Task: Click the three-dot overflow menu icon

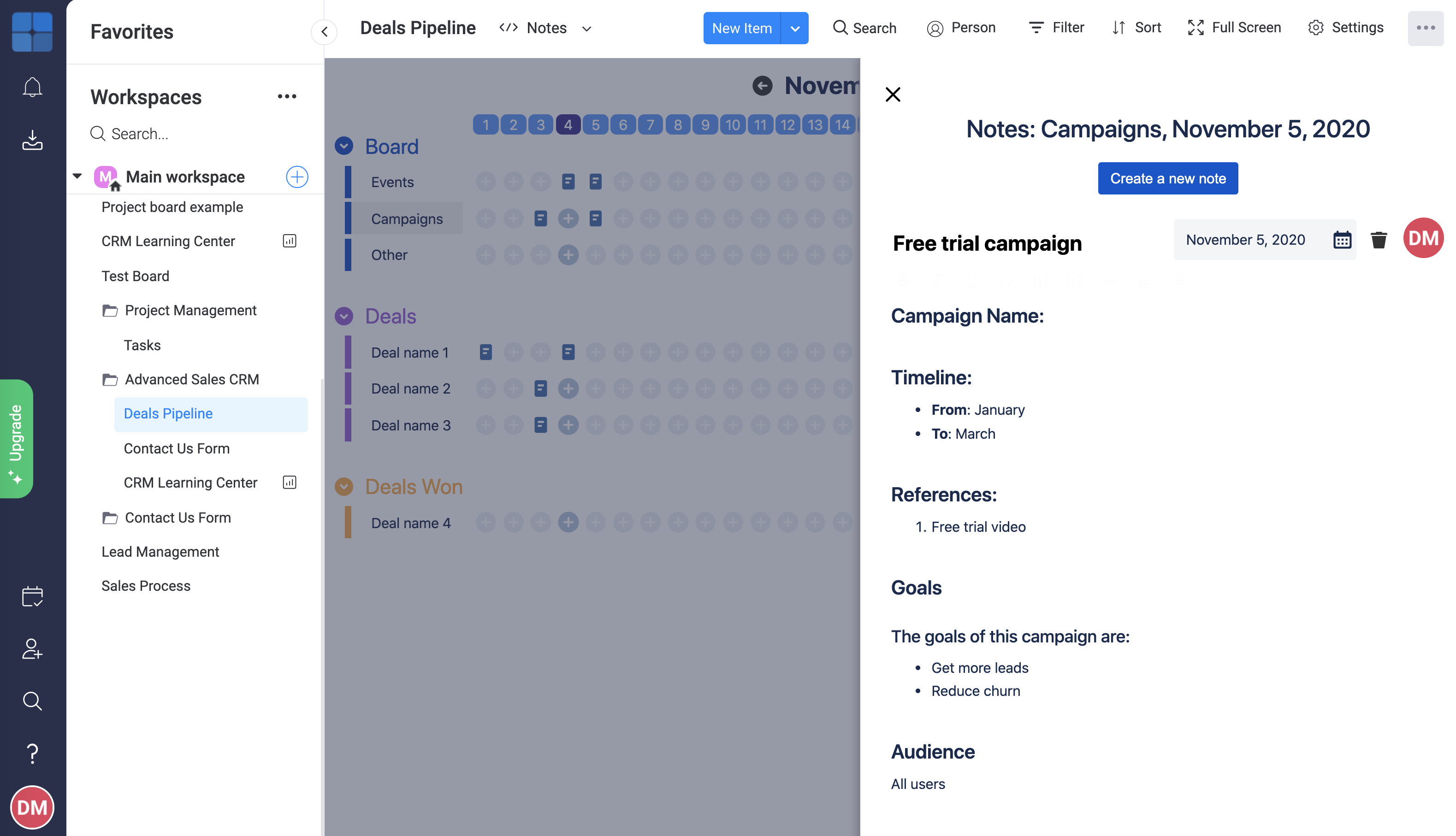Action: (1425, 28)
